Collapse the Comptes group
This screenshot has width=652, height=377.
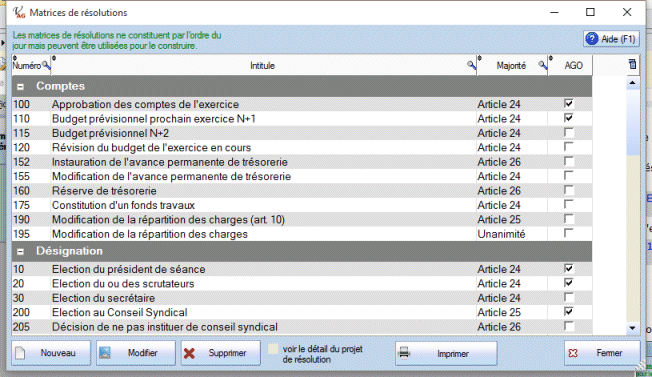[20, 86]
